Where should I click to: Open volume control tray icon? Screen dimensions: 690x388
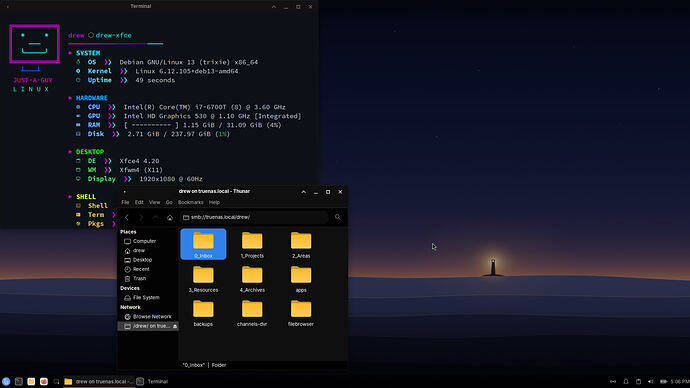[651, 381]
